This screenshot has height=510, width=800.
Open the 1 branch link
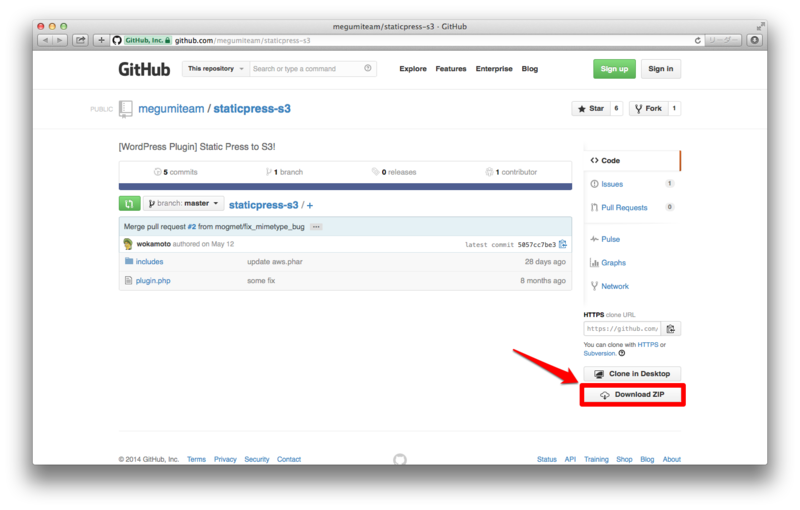[284, 172]
